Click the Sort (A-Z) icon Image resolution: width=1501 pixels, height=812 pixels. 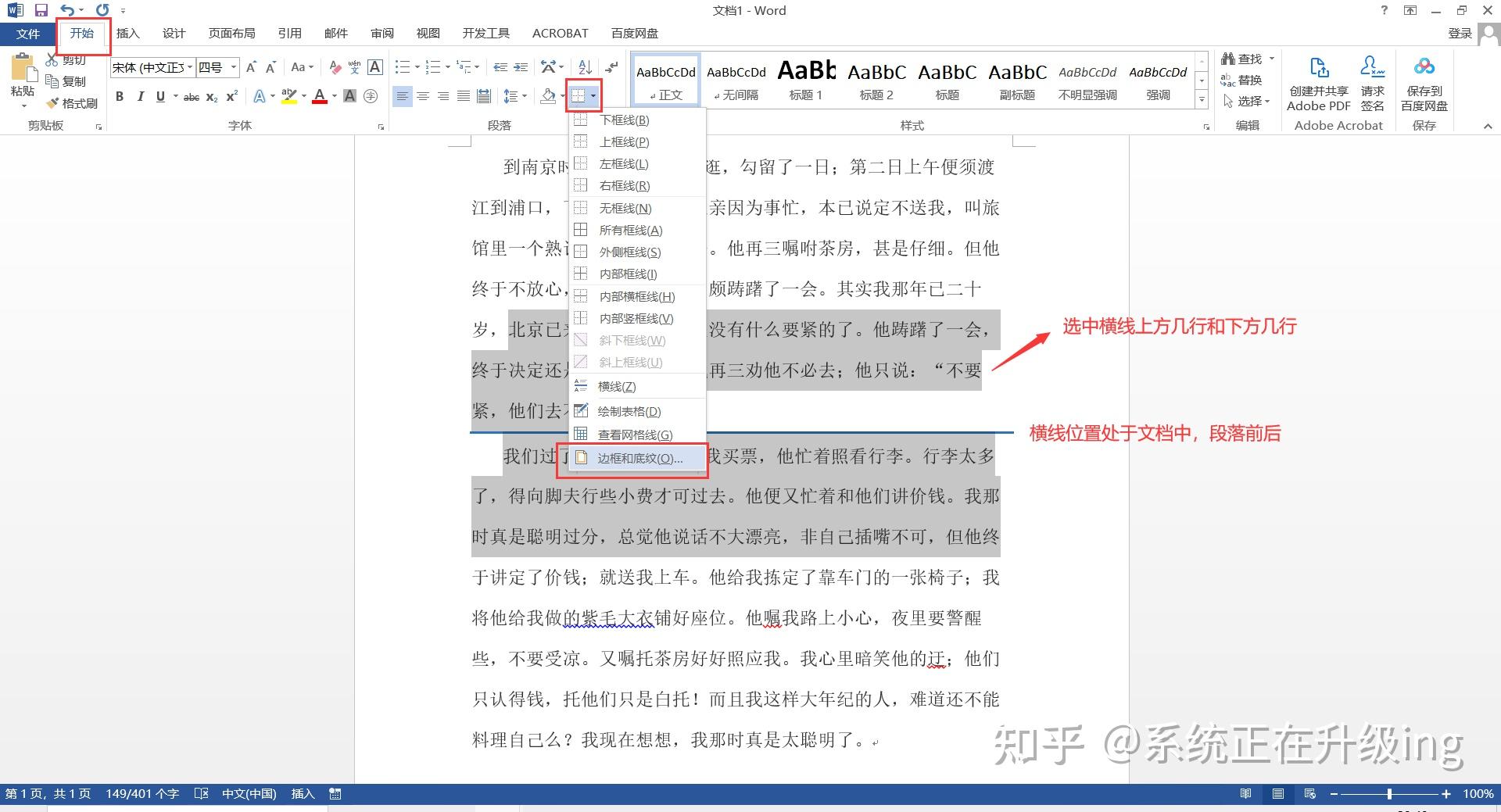[x=585, y=68]
